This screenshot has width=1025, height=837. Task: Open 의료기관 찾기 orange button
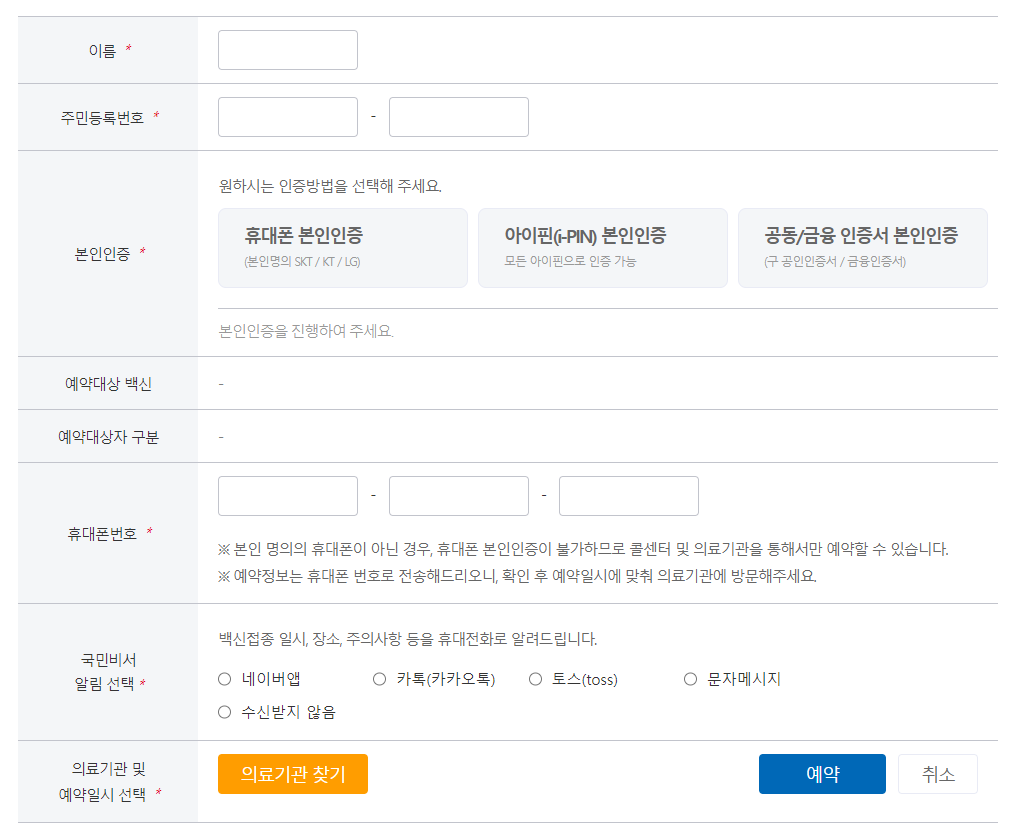pos(293,774)
